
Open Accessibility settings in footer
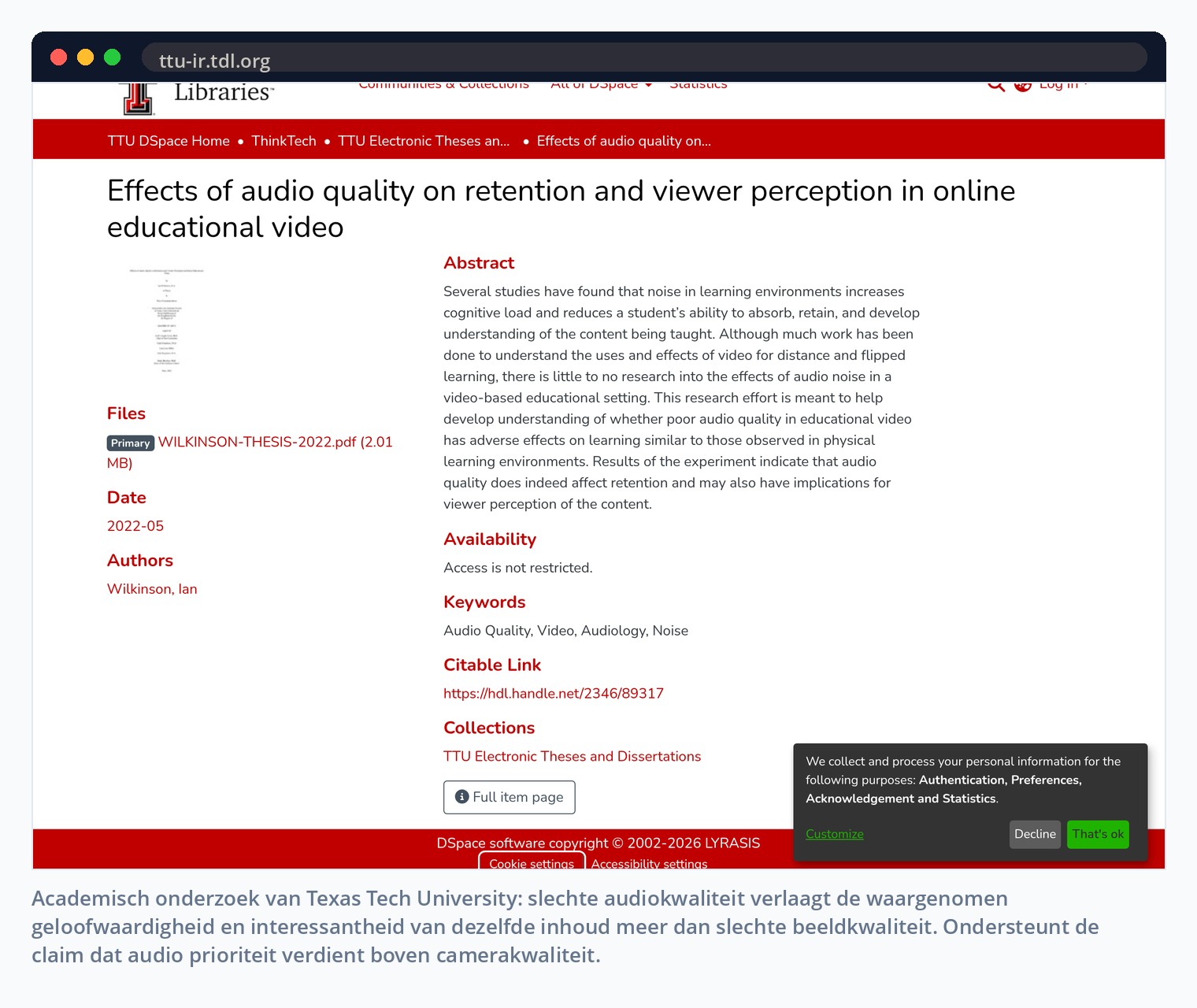coord(650,864)
